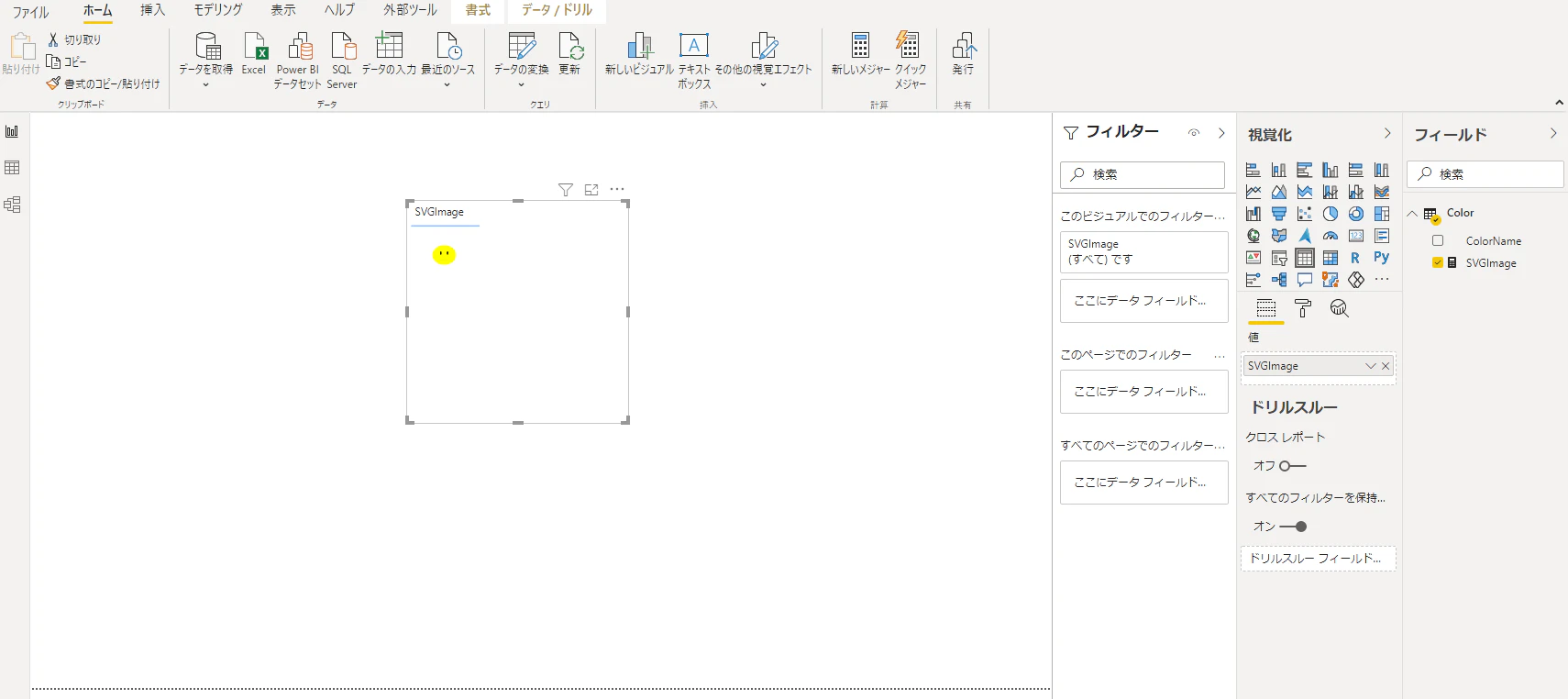Choose the funnel chart visual

point(1279,214)
